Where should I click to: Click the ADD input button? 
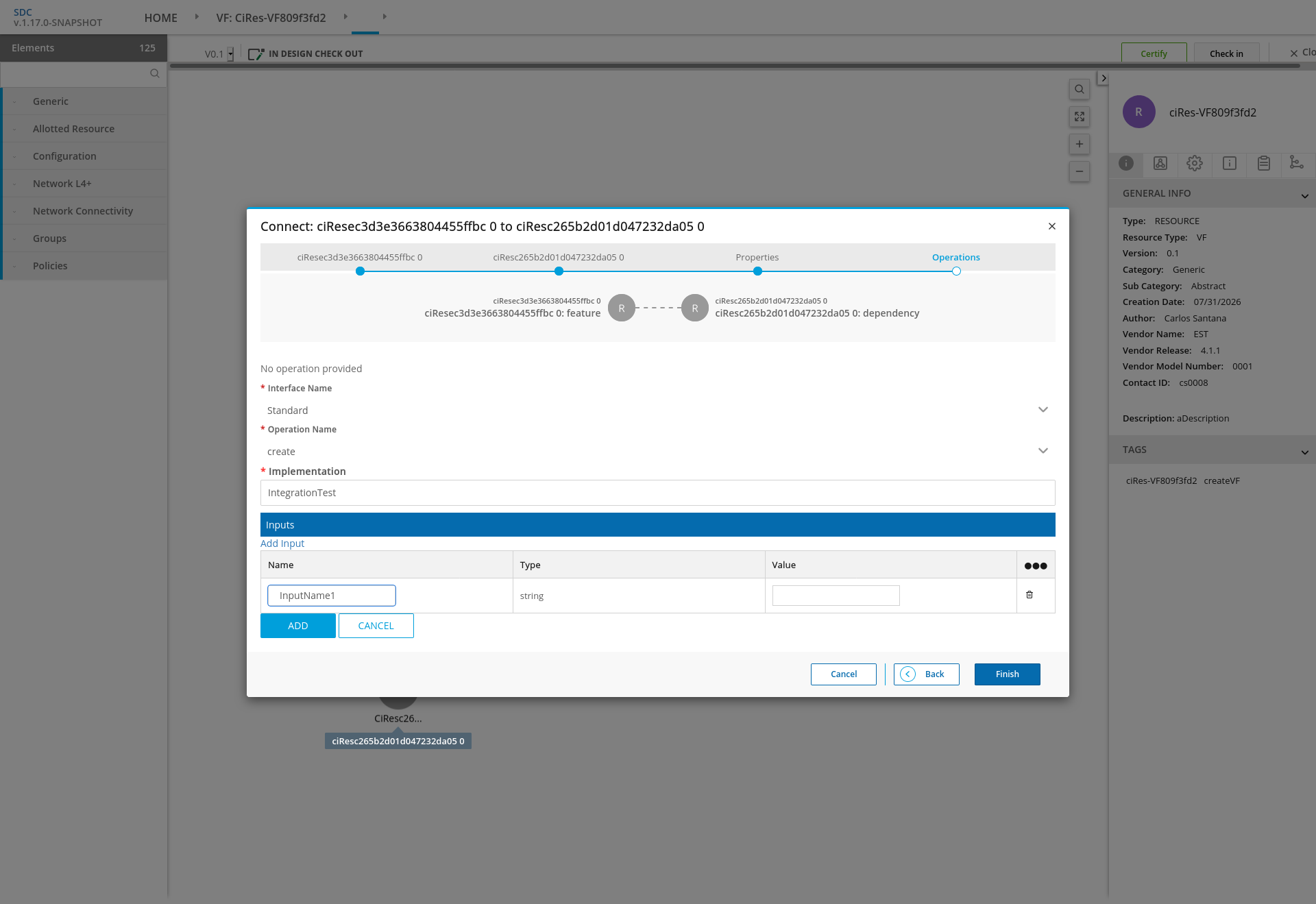(x=298, y=626)
